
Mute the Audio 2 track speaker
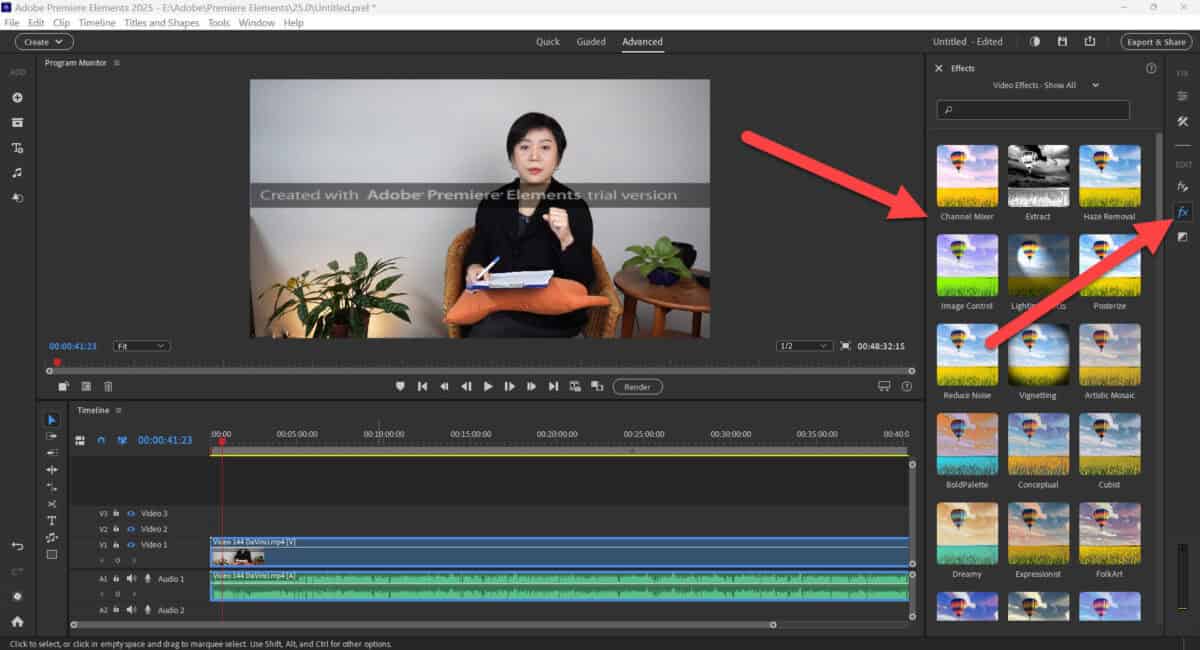pos(131,610)
